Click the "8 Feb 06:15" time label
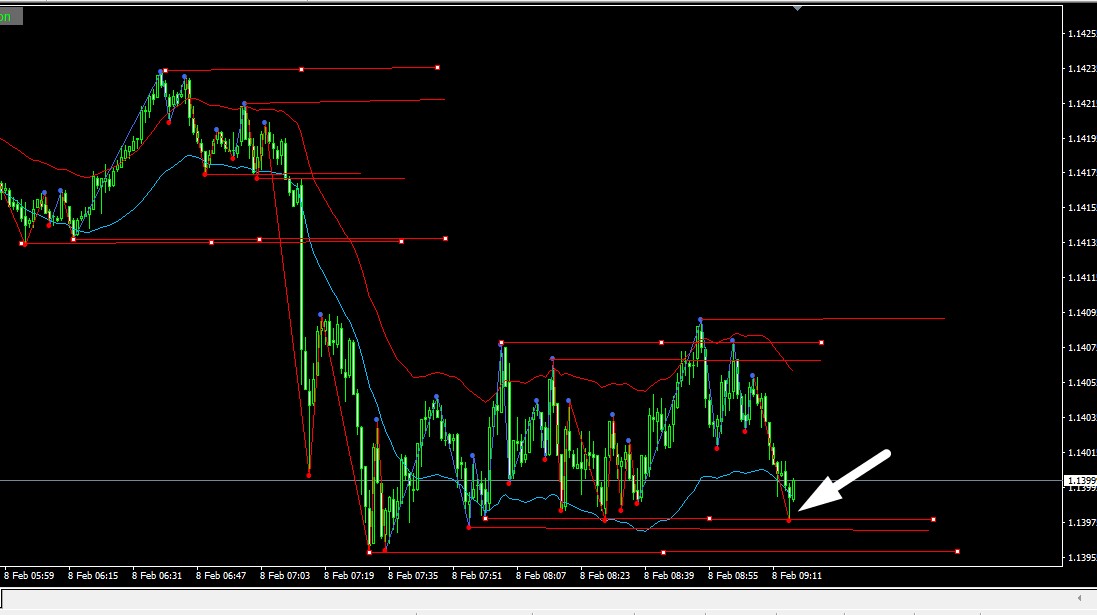 point(93,576)
